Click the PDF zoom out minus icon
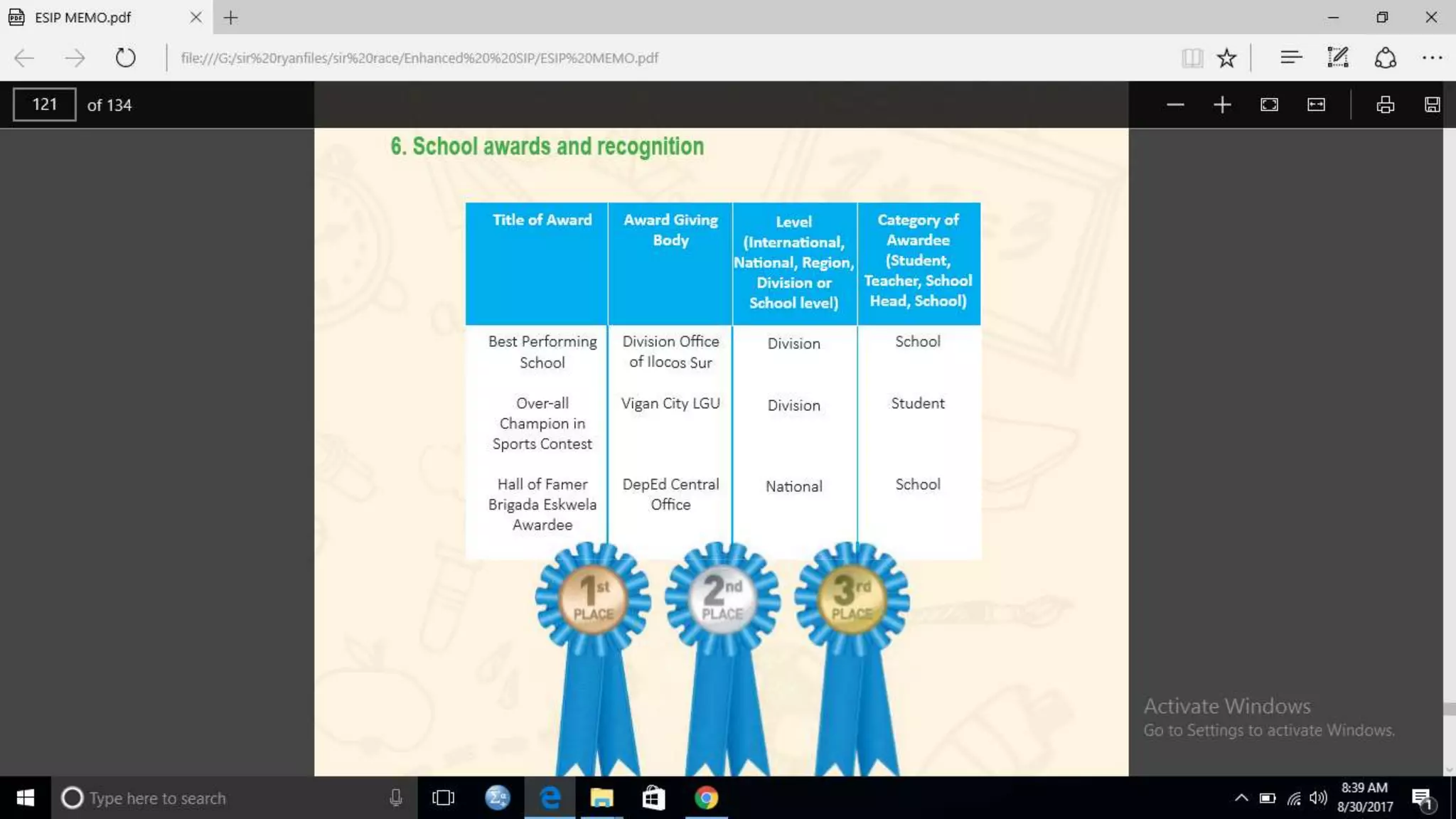 tap(1175, 105)
